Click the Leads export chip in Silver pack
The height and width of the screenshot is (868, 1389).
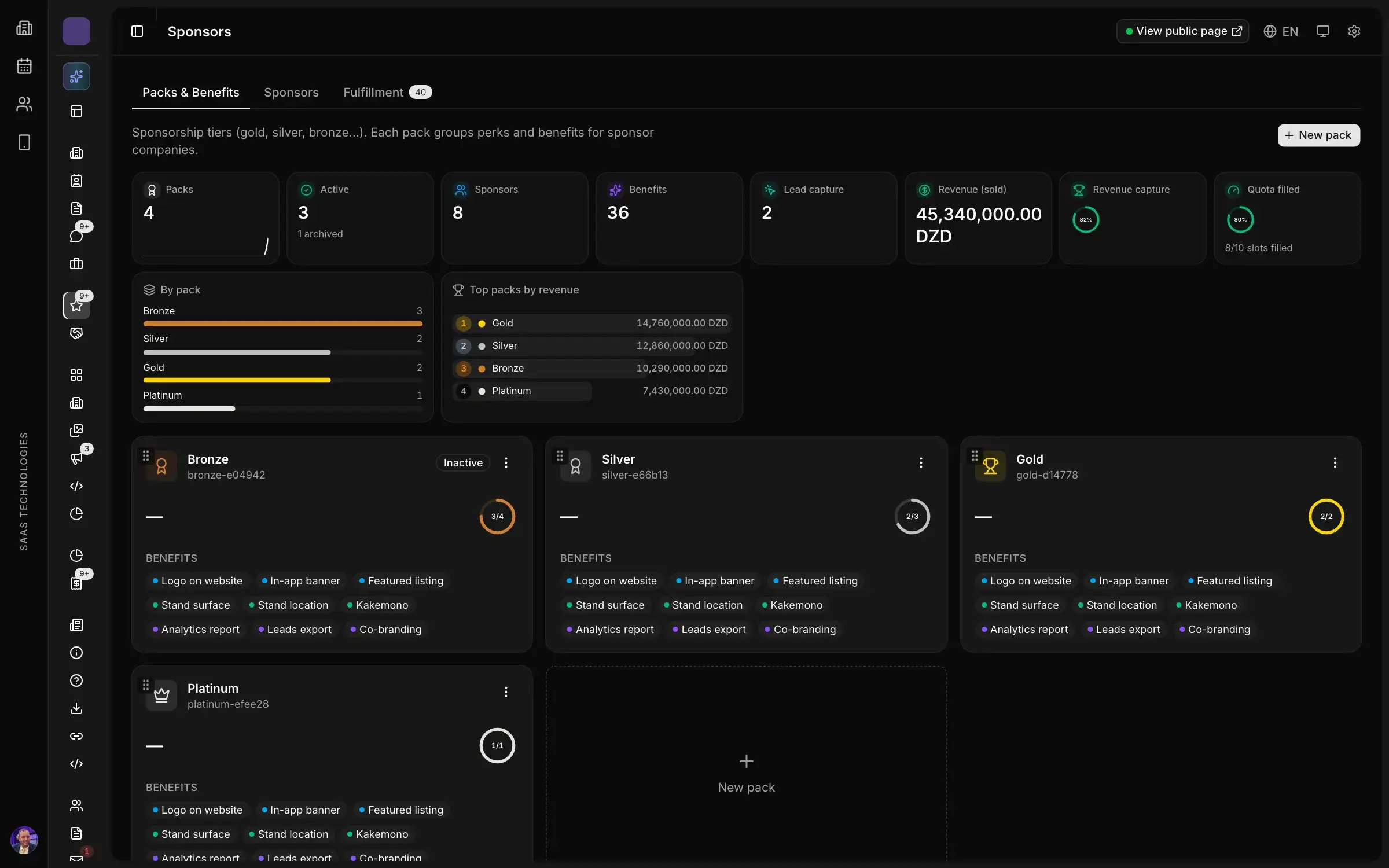(709, 629)
